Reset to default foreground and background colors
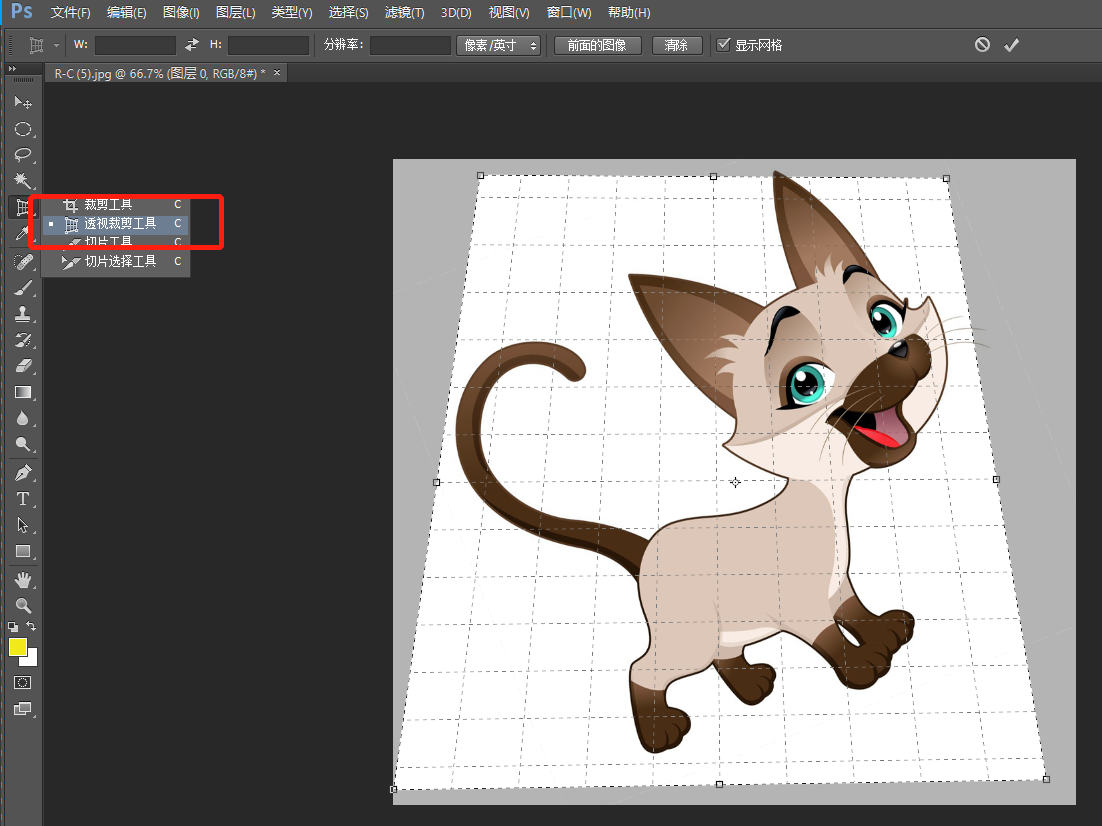 (13, 626)
